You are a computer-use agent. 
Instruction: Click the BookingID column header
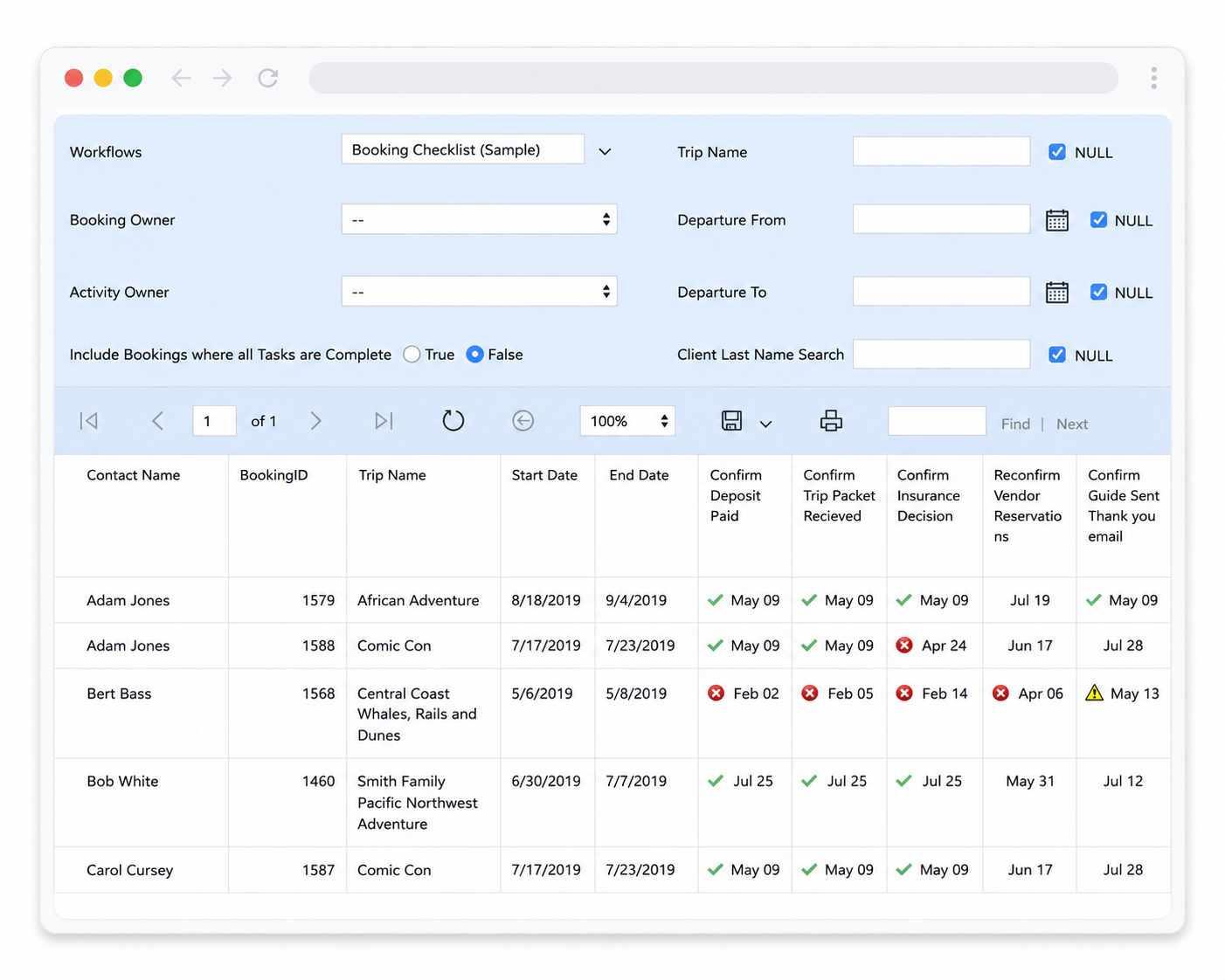coord(273,475)
